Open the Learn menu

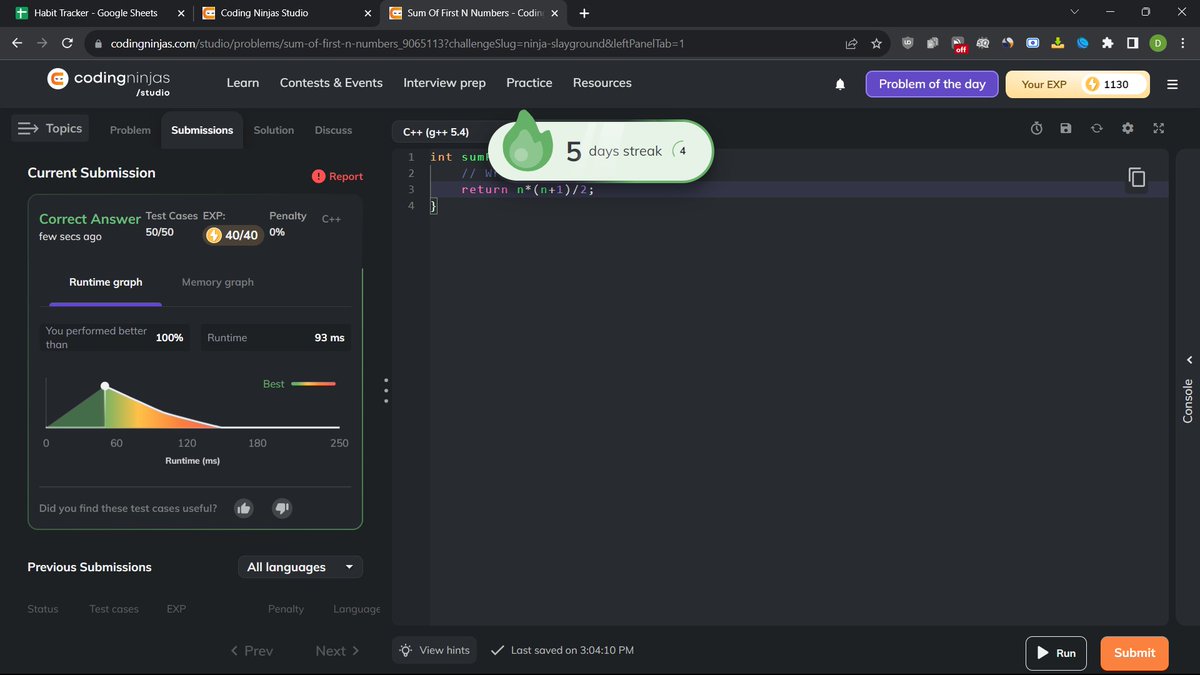[243, 83]
